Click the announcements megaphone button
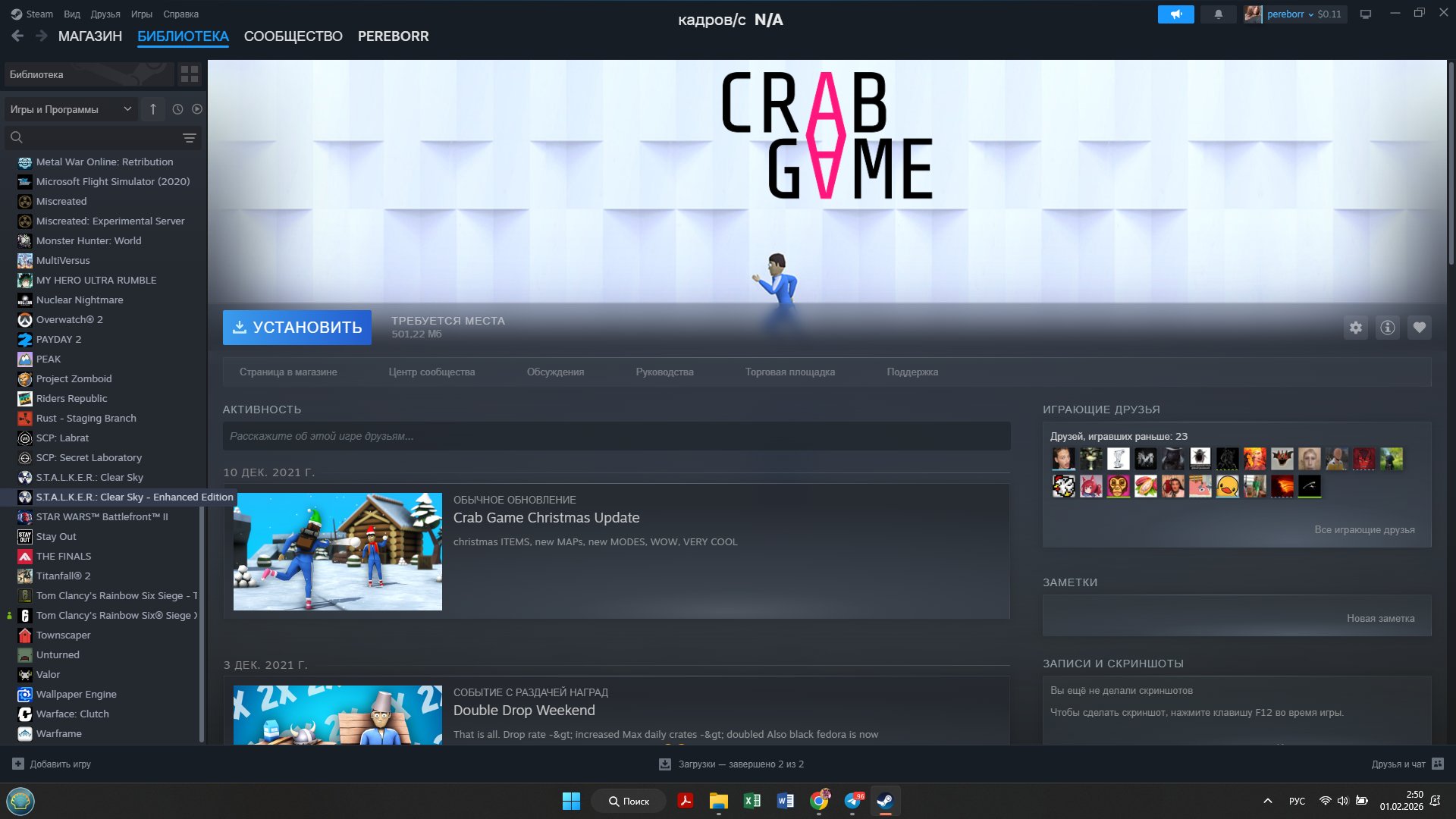 click(1175, 14)
